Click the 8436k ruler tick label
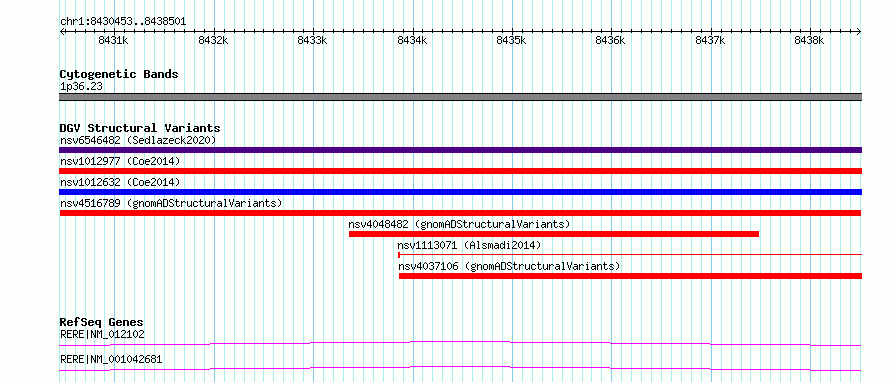The image size is (890, 382). tap(610, 40)
